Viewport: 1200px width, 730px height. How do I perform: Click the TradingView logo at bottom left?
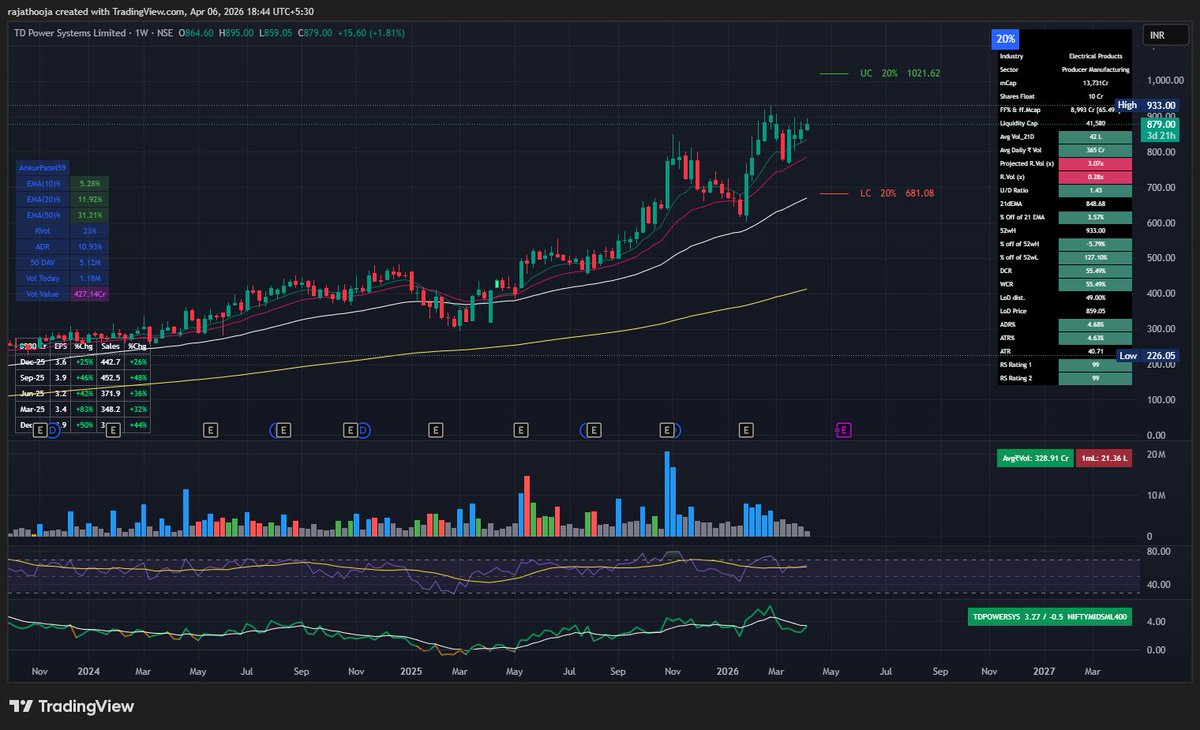pos(71,706)
